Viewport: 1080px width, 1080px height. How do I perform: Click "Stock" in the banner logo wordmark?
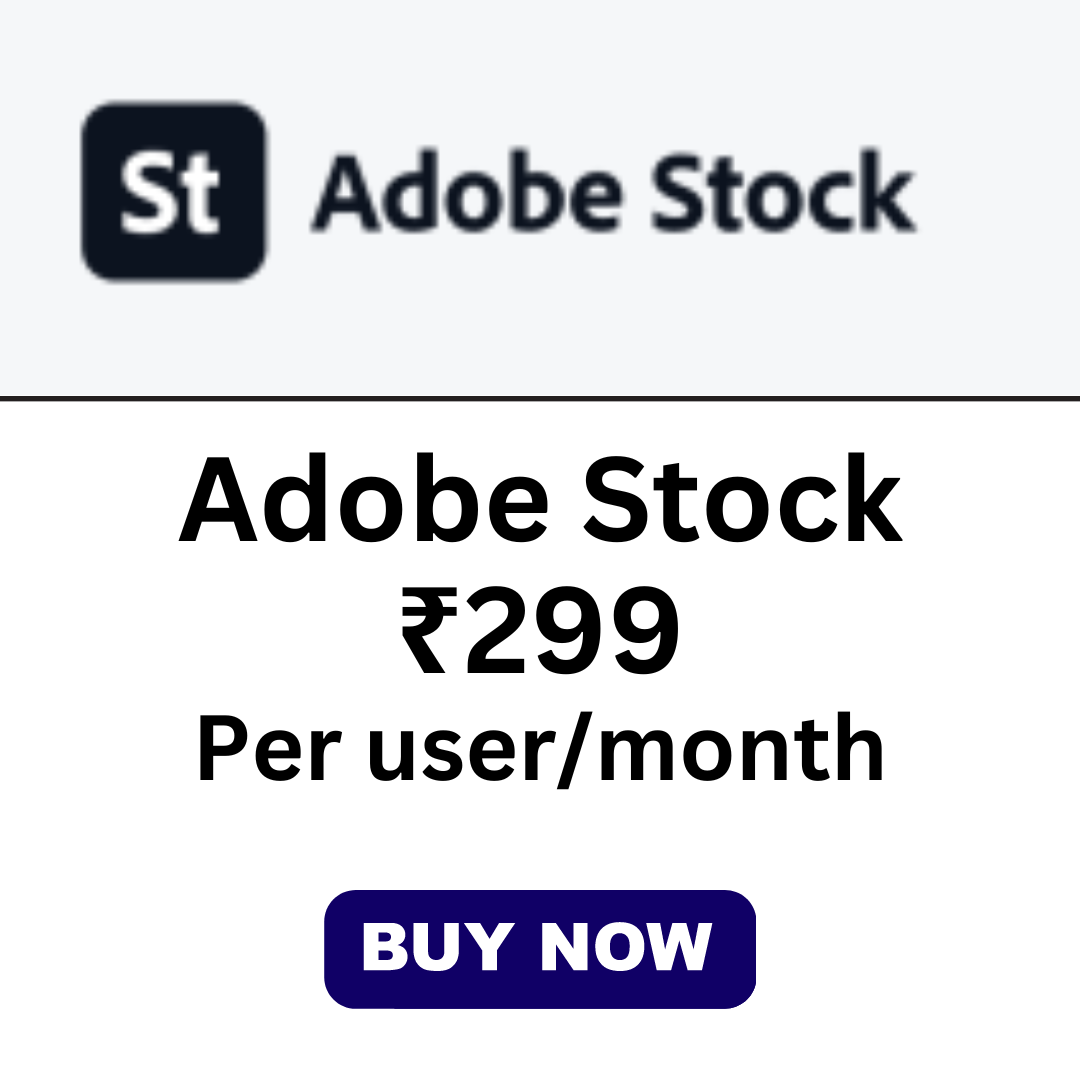pos(783,193)
